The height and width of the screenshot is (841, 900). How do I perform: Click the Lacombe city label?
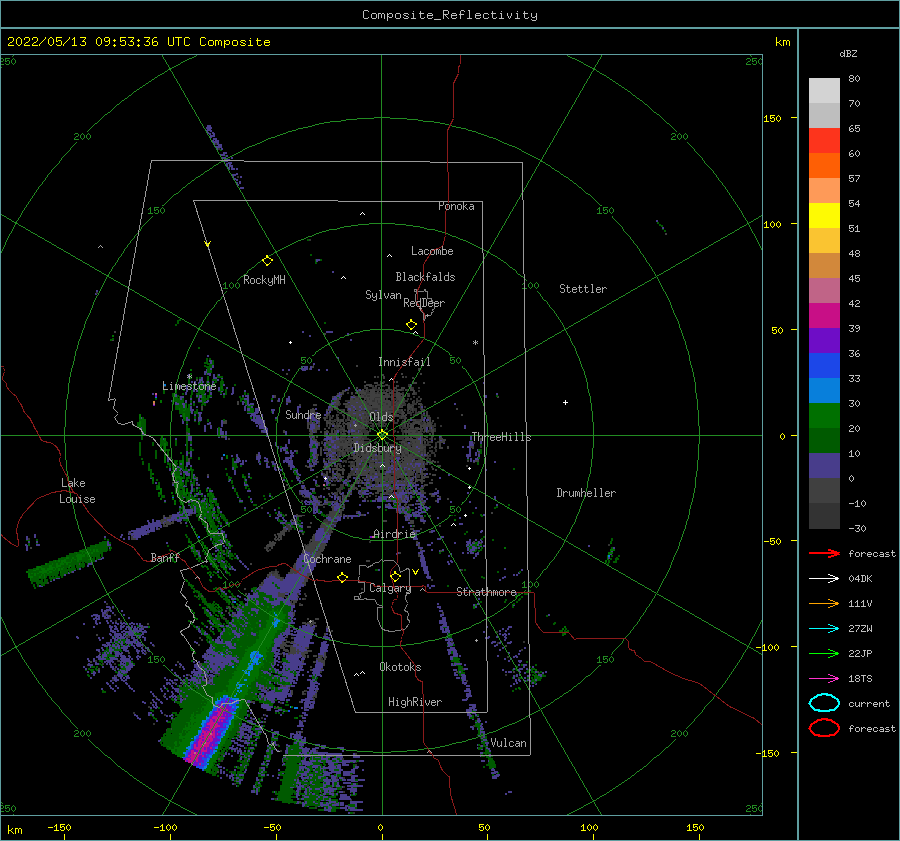[x=432, y=251]
